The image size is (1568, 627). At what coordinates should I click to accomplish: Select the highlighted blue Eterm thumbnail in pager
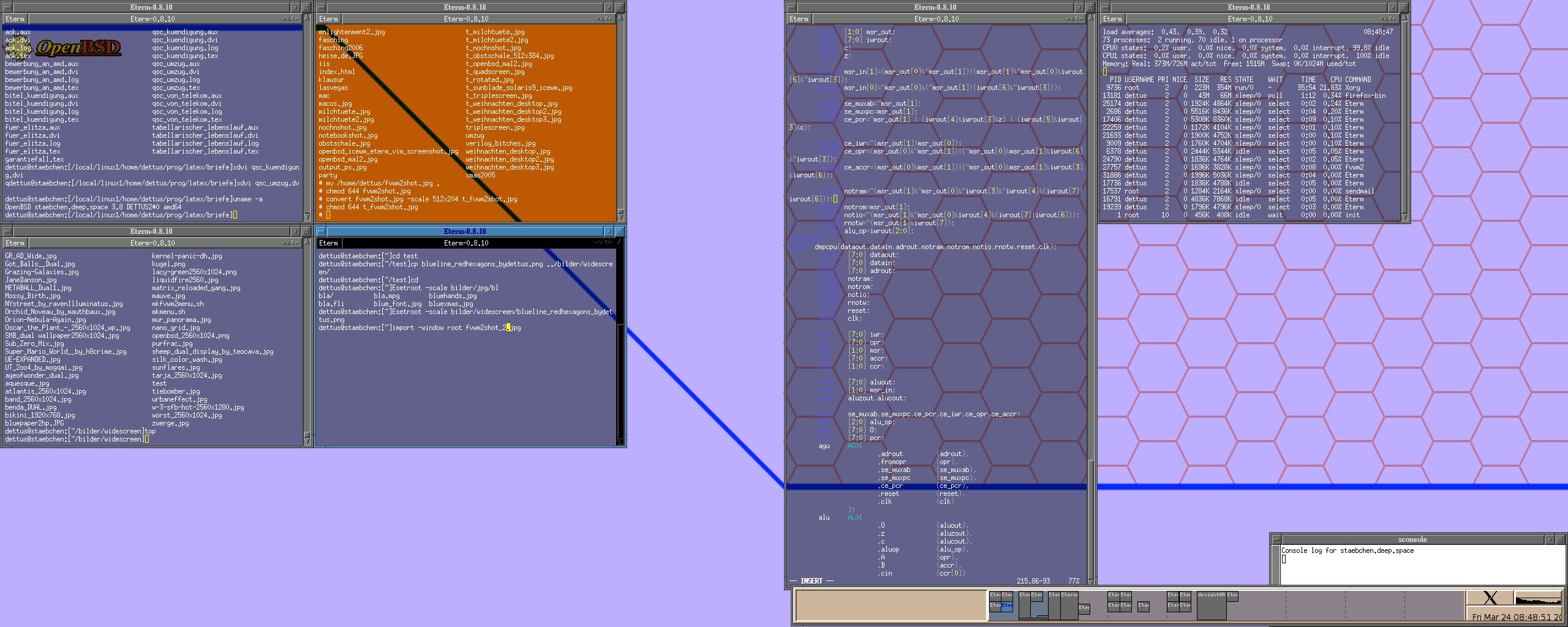click(1007, 606)
